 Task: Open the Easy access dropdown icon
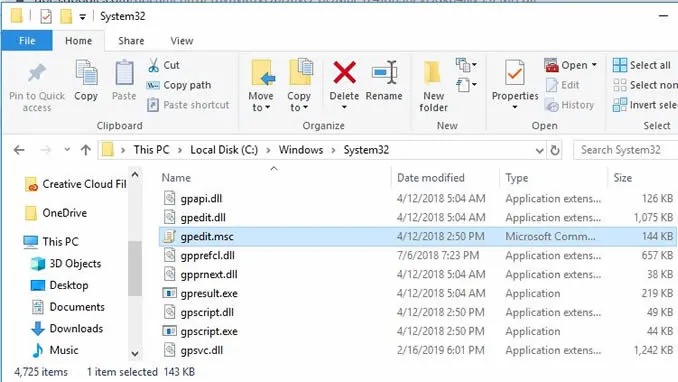466,85
